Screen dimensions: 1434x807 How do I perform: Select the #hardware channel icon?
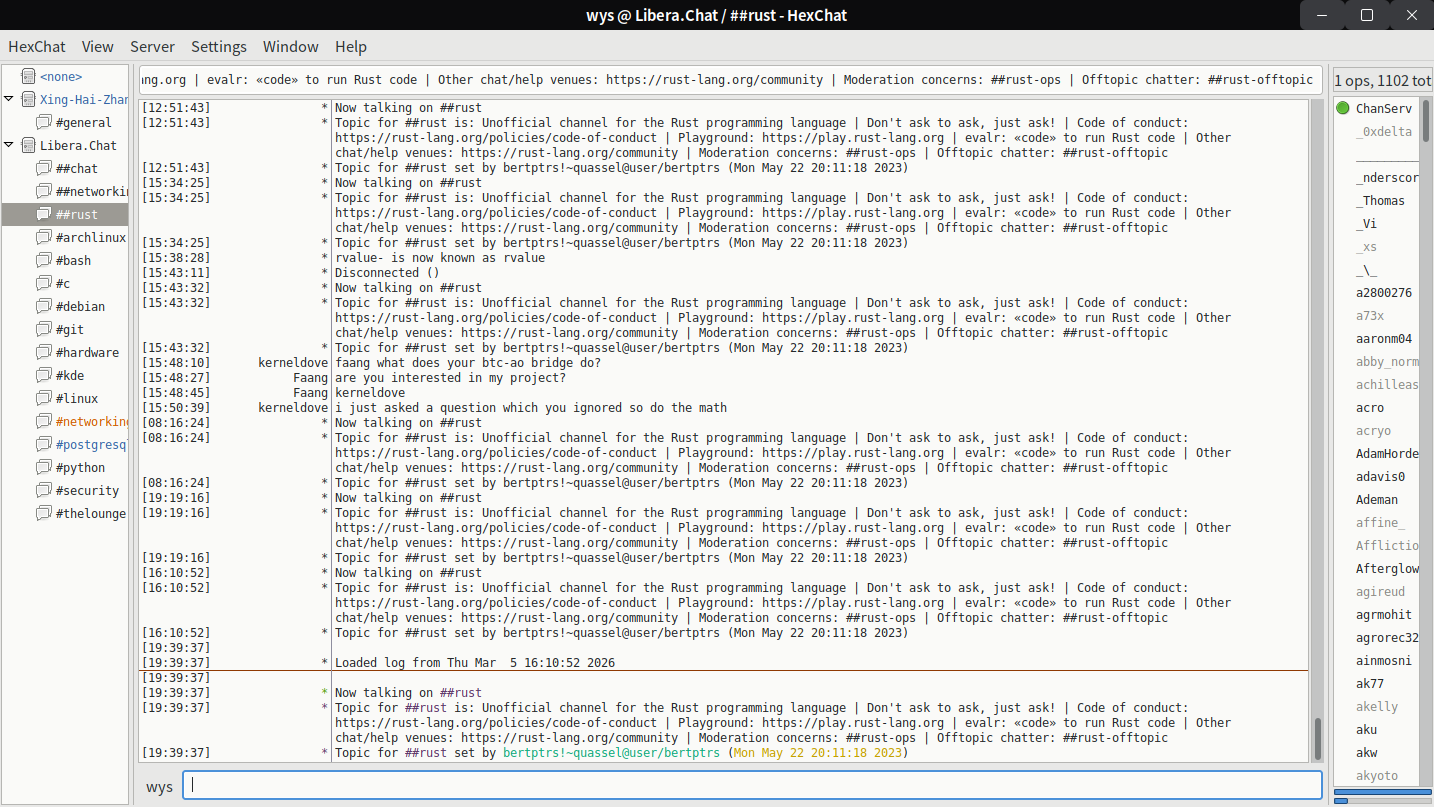44,352
